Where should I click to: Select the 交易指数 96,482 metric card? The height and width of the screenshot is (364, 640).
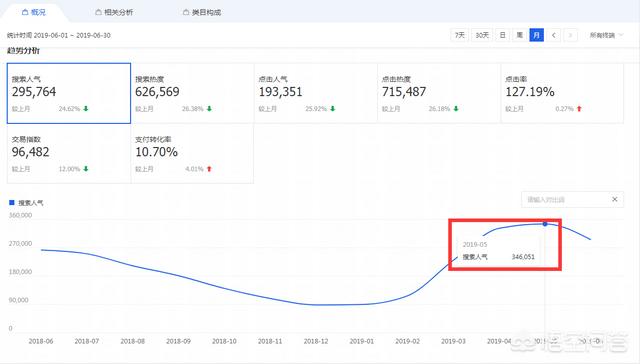tap(69, 153)
